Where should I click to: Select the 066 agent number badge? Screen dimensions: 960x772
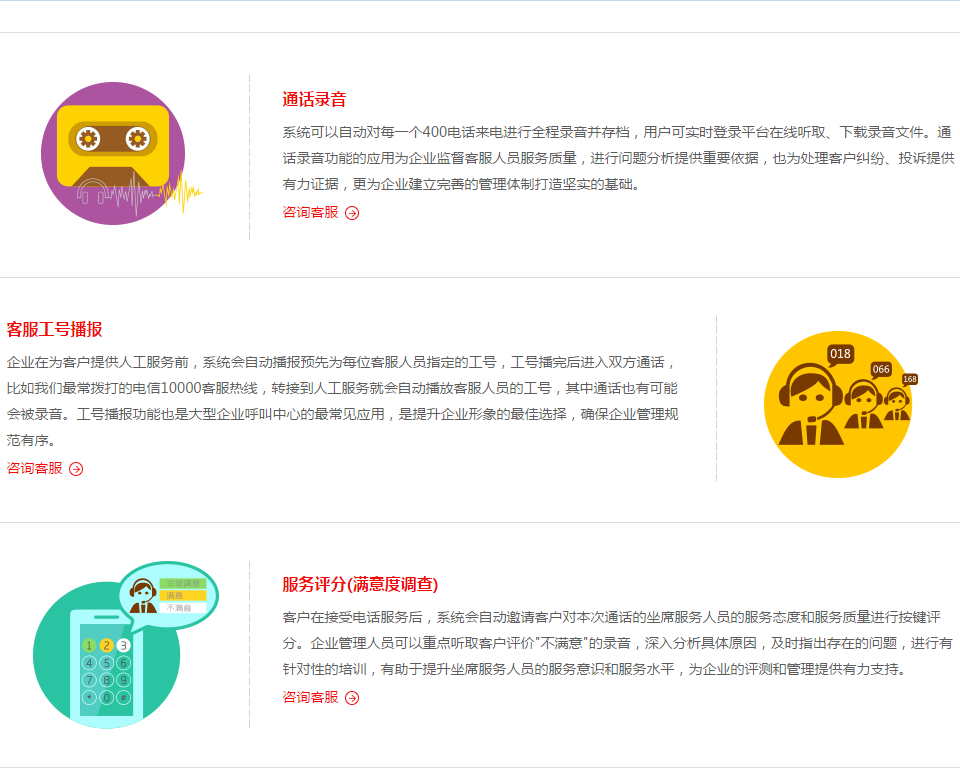pyautogui.click(x=880, y=369)
